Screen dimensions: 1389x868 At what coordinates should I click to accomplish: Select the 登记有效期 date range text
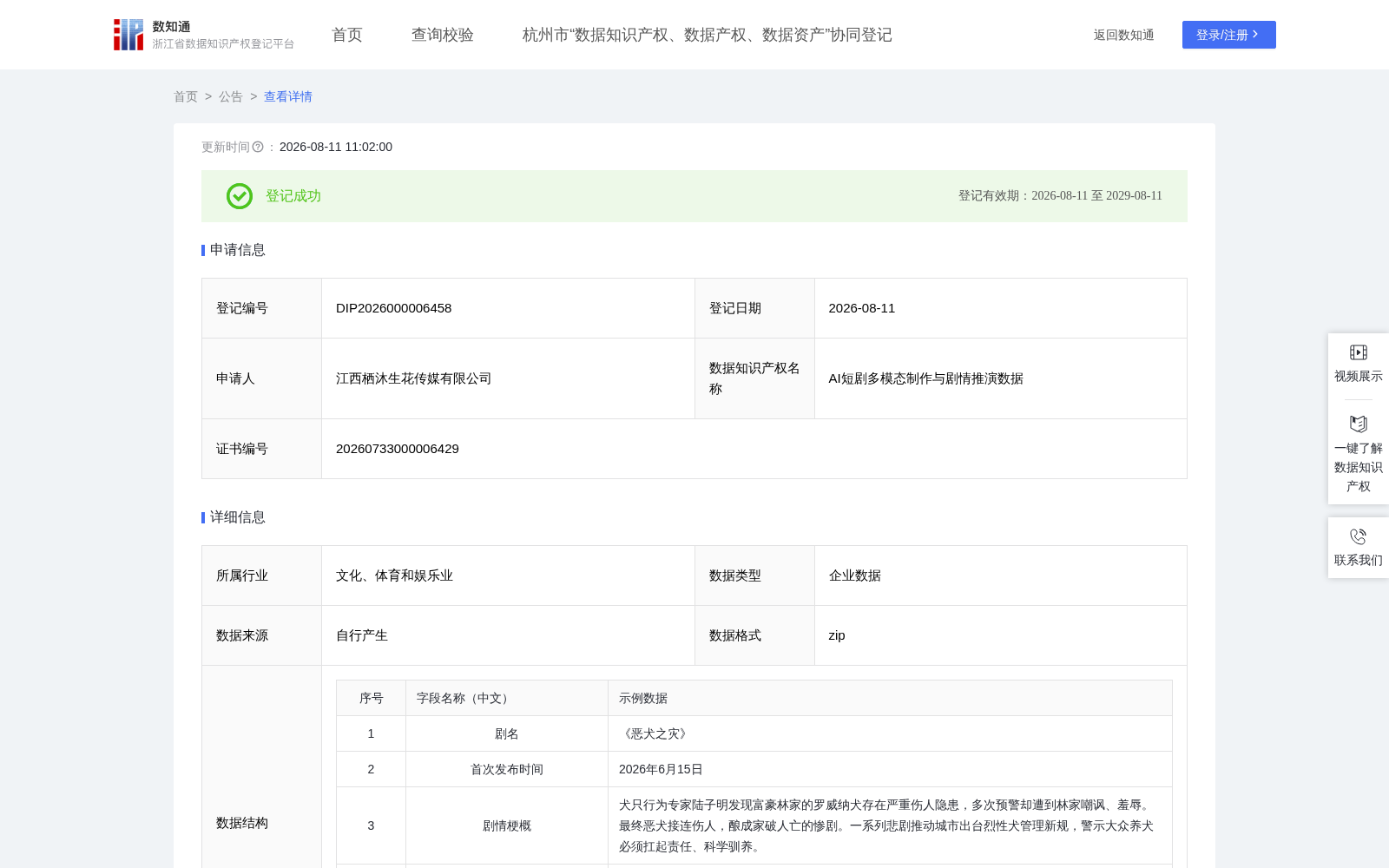point(1060,196)
